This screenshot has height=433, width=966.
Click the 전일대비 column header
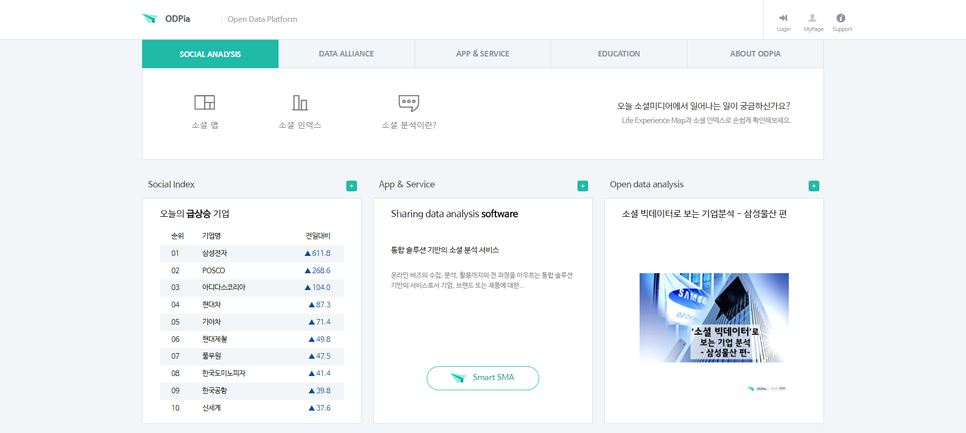[318, 236]
